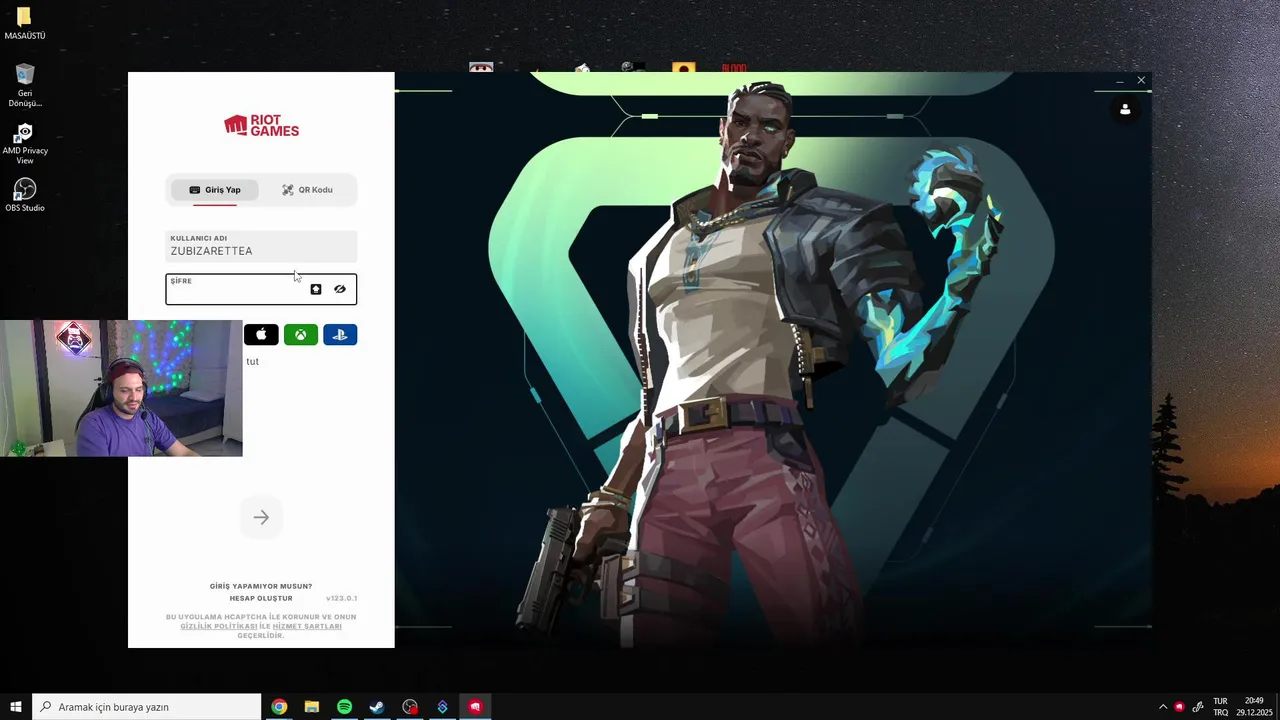
Task: Toggle password visibility eye icon
Action: coord(340,289)
